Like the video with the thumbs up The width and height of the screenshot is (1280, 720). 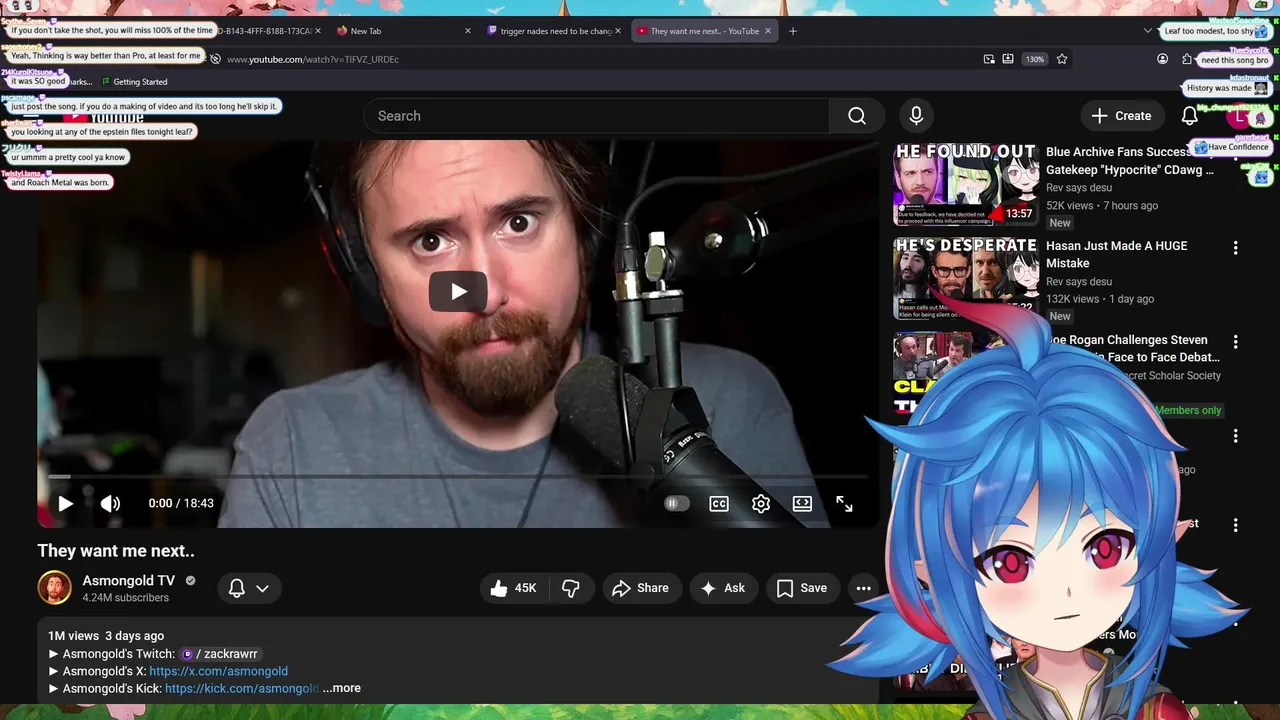point(514,588)
